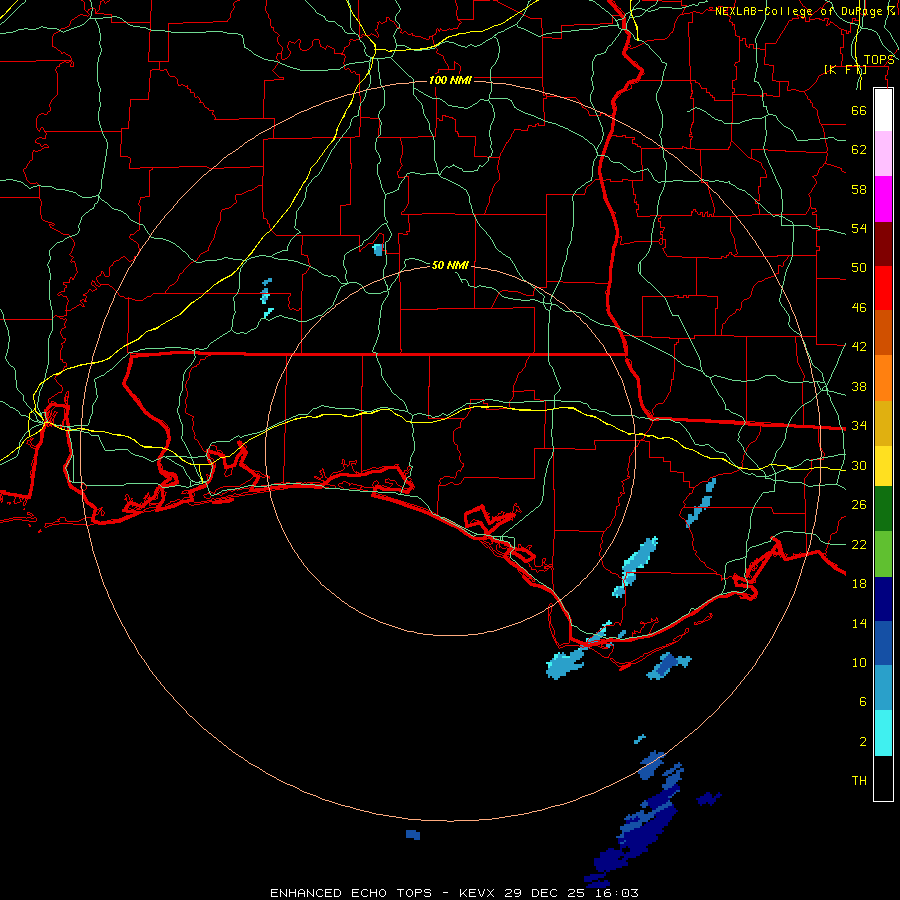Click the legend value '14'
The width and height of the screenshot is (900, 900).
[x=859, y=623]
